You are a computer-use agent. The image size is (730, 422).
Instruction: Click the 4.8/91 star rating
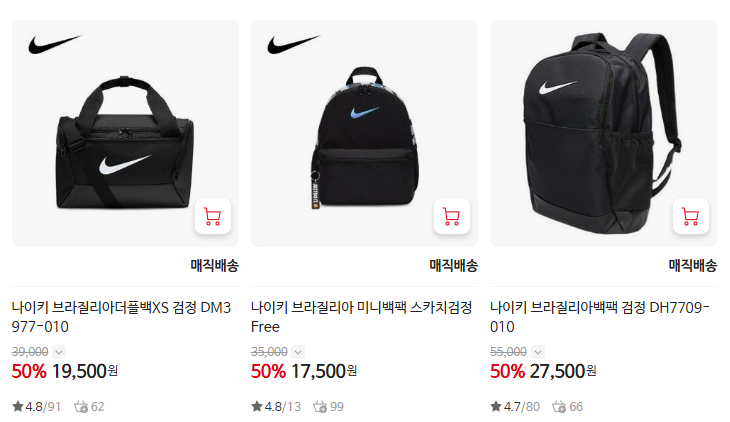(37, 407)
